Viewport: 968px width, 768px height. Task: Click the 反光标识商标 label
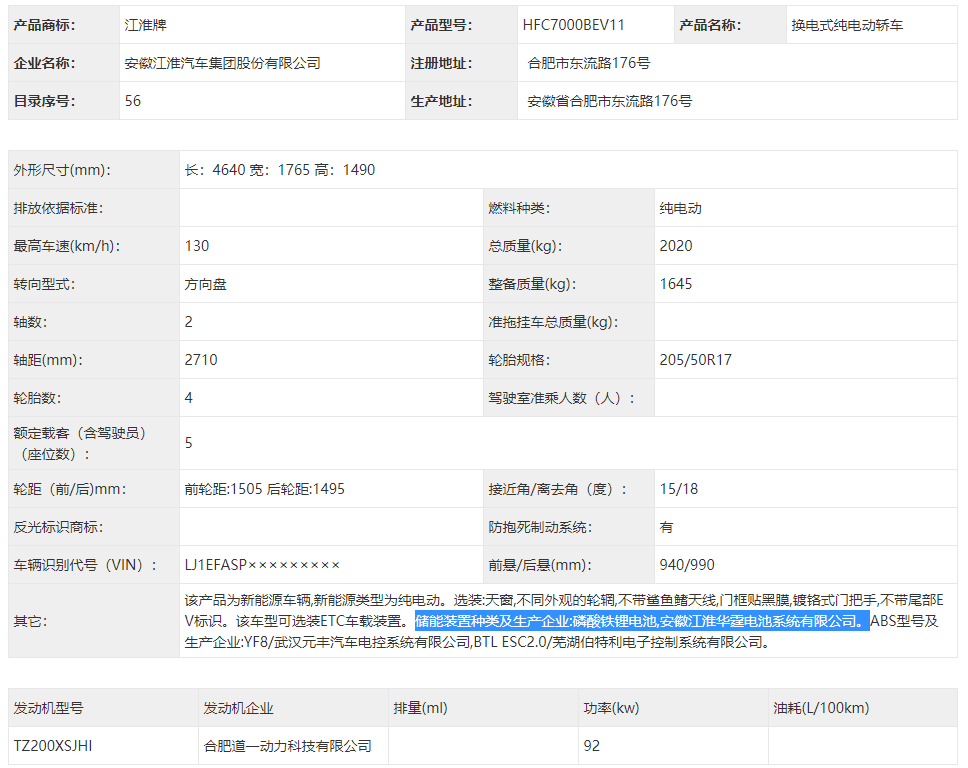point(59,527)
